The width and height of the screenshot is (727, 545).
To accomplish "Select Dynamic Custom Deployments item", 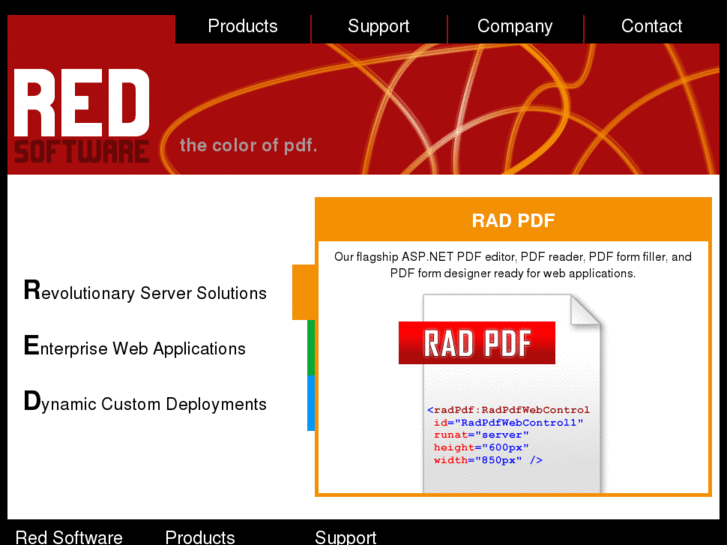I will click(x=145, y=402).
